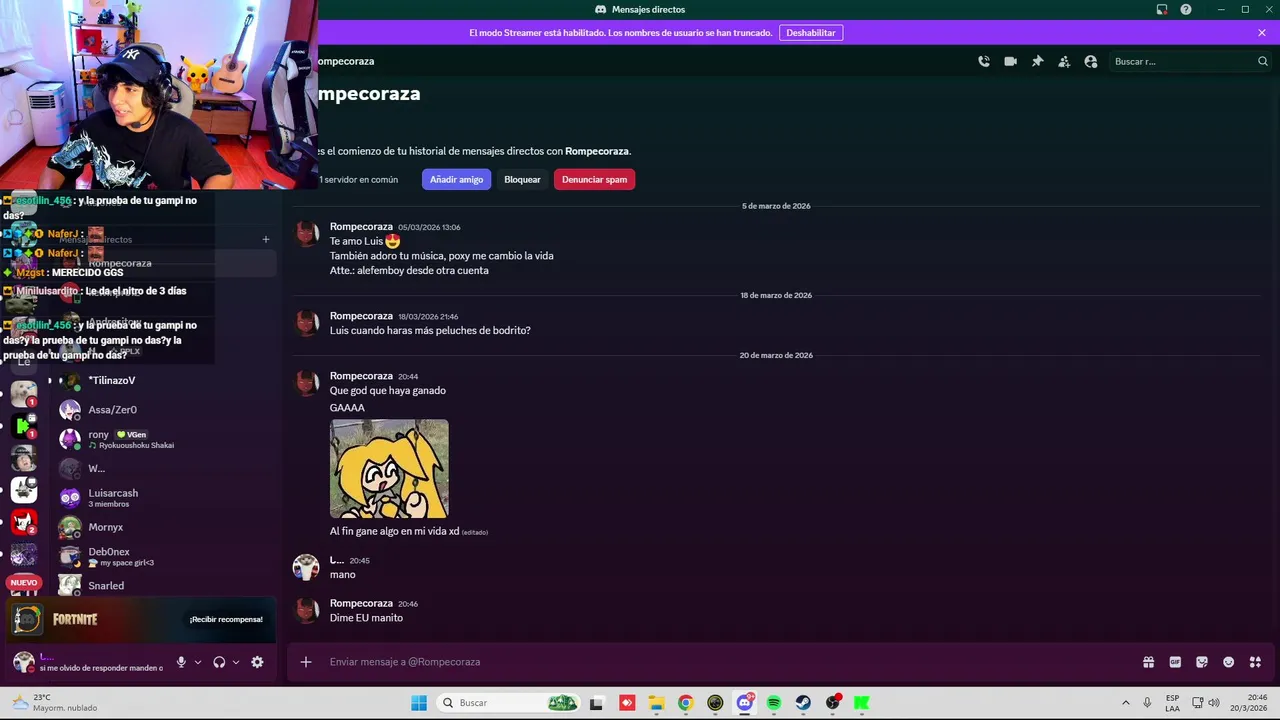Open the yellow cartoon character image attachment
Image resolution: width=1280 pixels, height=720 pixels.
389,468
